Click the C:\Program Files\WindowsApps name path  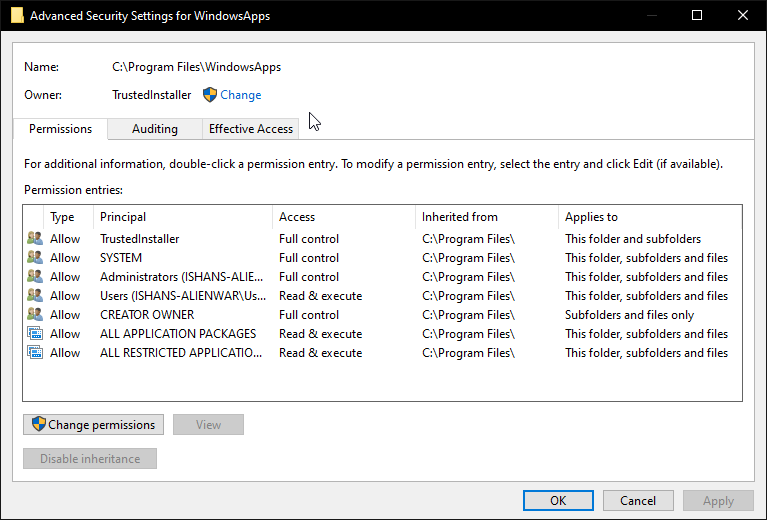point(197,67)
